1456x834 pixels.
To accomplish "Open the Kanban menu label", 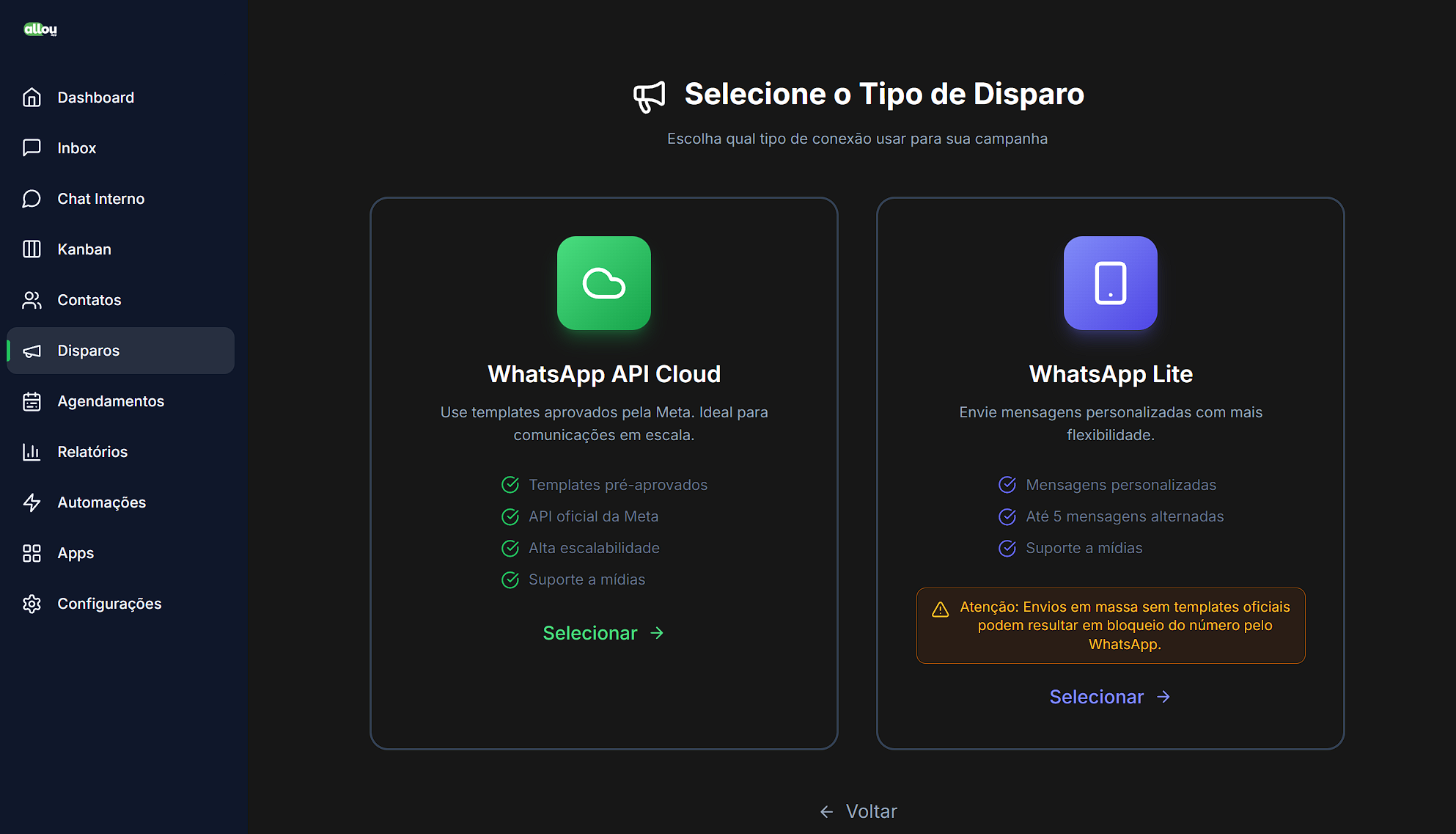I will 84,249.
